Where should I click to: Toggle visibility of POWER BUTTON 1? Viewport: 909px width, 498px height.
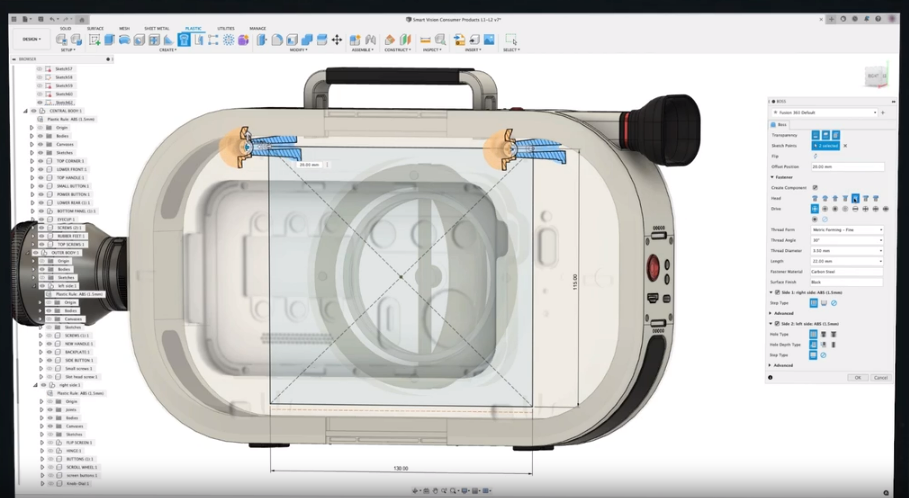41,194
